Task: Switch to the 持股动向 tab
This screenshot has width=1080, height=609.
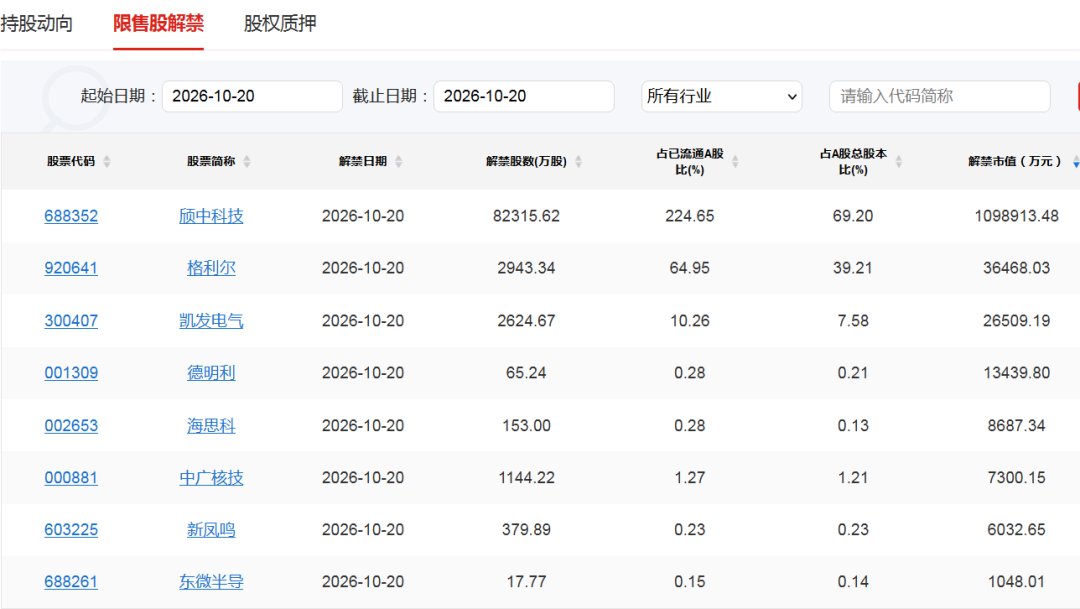Action: (x=37, y=23)
